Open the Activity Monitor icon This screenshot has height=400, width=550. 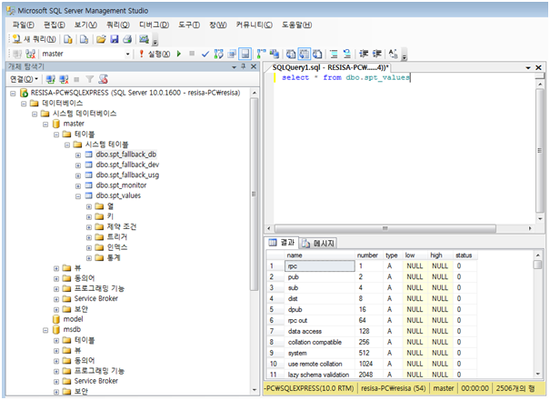click(x=144, y=39)
